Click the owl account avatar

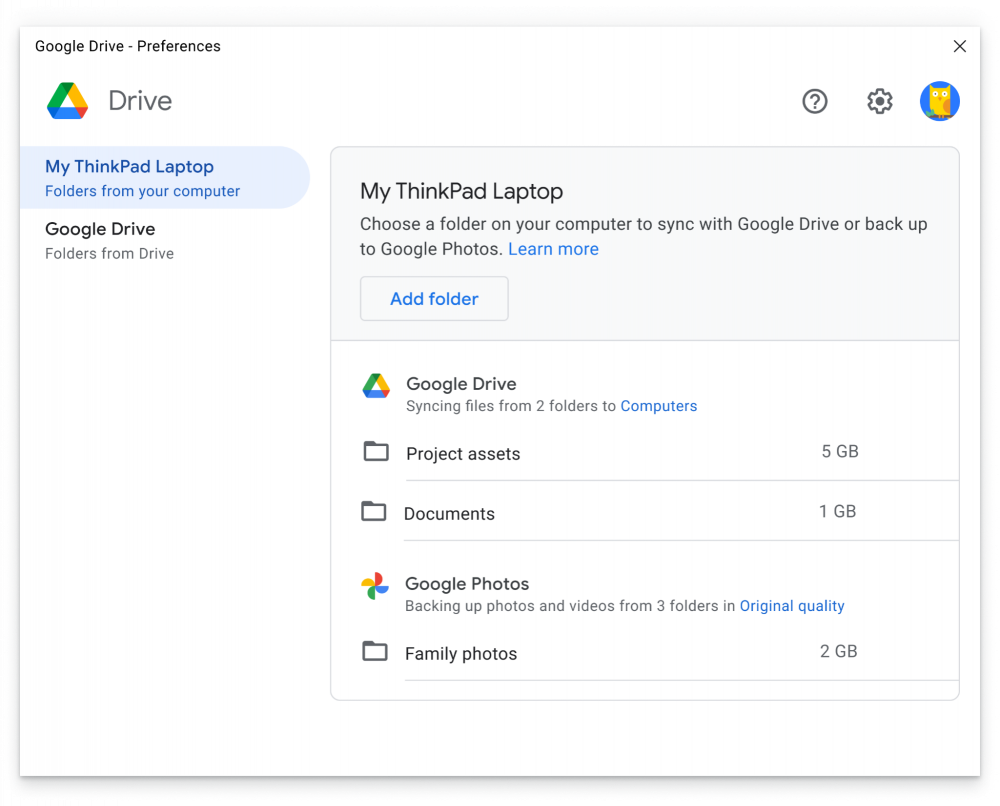coord(939,101)
